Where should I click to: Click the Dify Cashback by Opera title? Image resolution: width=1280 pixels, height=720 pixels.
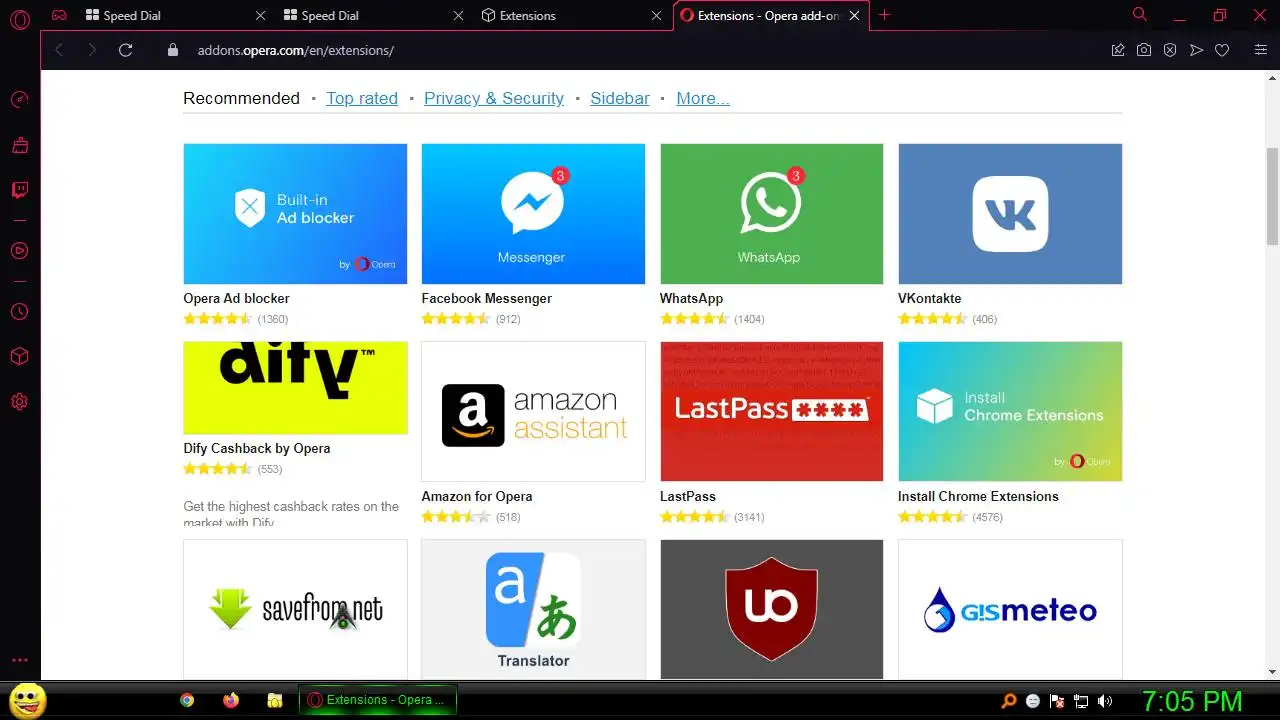coord(256,448)
